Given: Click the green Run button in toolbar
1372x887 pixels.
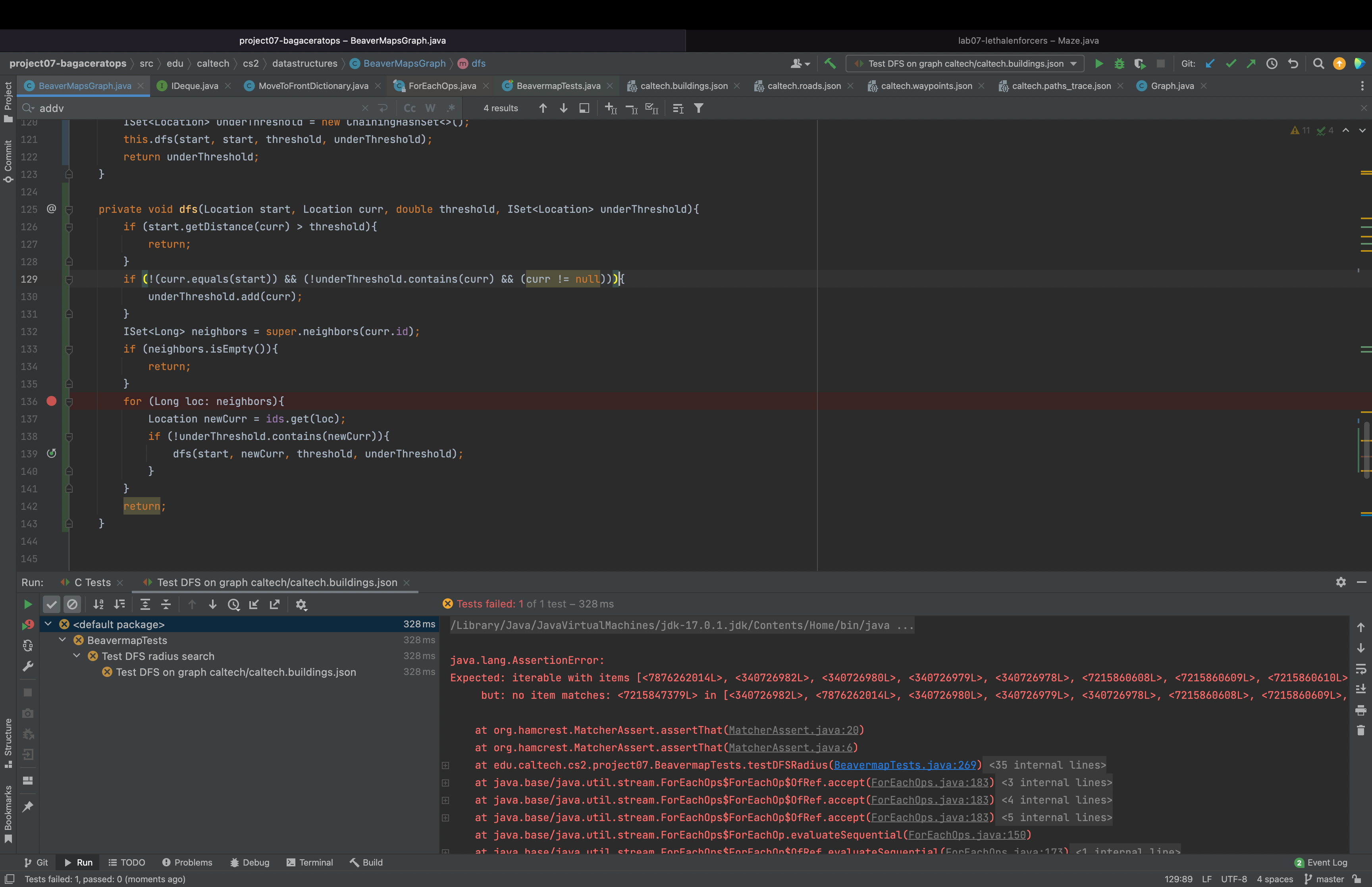Looking at the screenshot, I should (1098, 64).
